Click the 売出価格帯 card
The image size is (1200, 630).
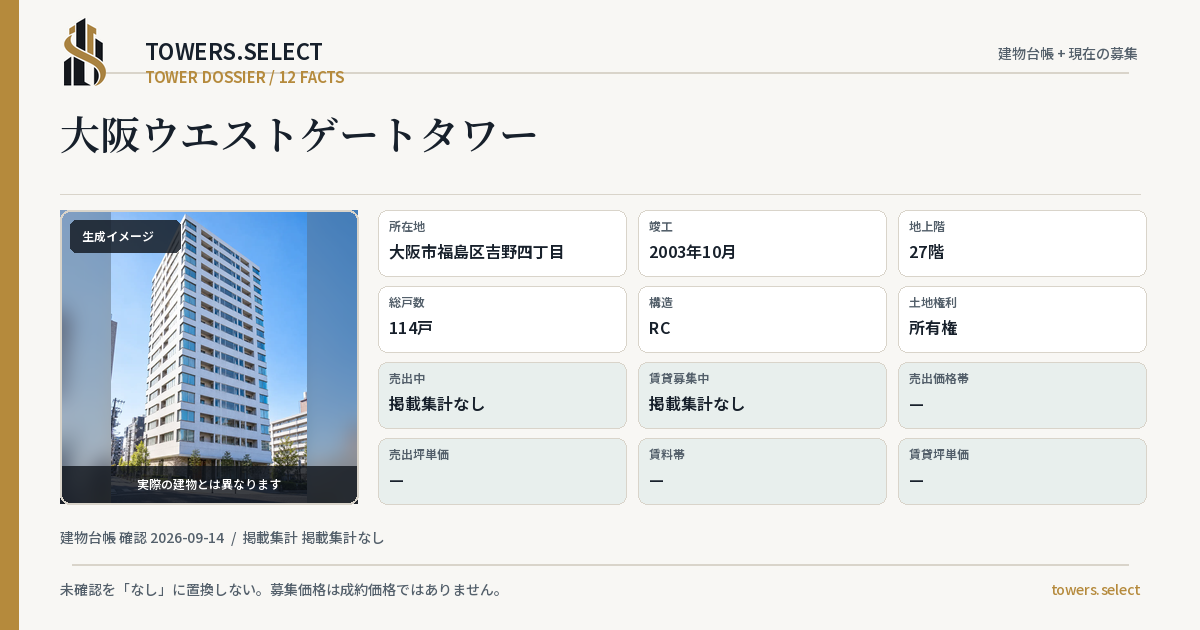click(x=1022, y=395)
